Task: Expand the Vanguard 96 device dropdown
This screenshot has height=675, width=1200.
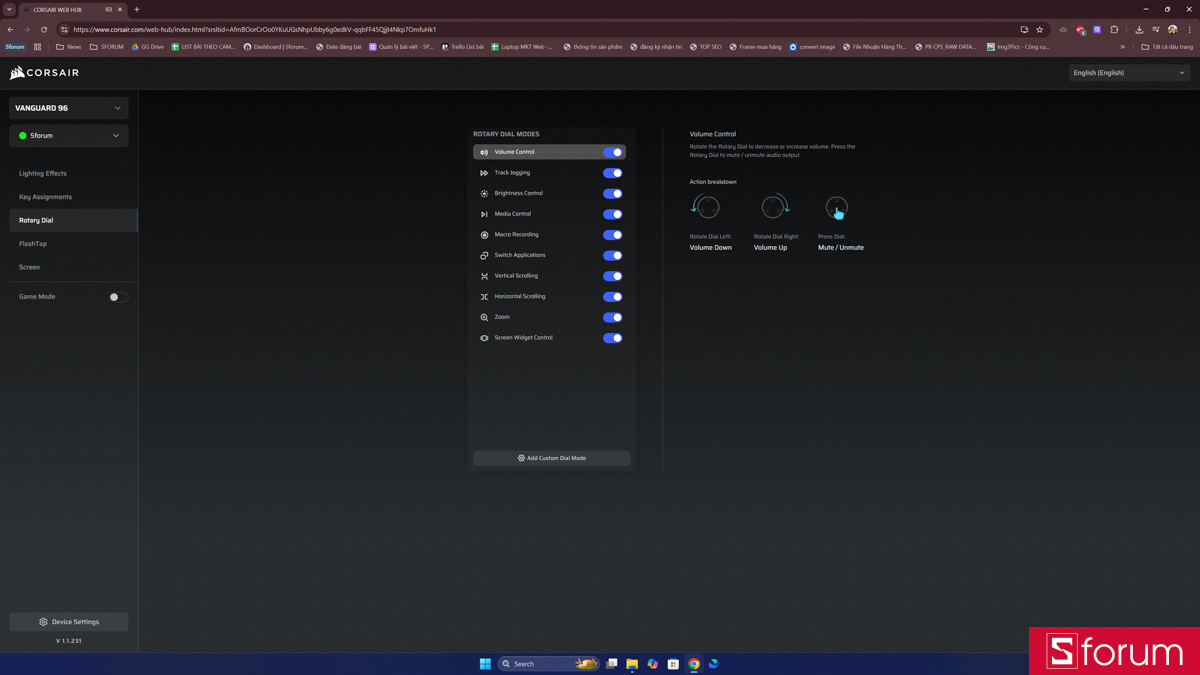Action: [x=69, y=108]
